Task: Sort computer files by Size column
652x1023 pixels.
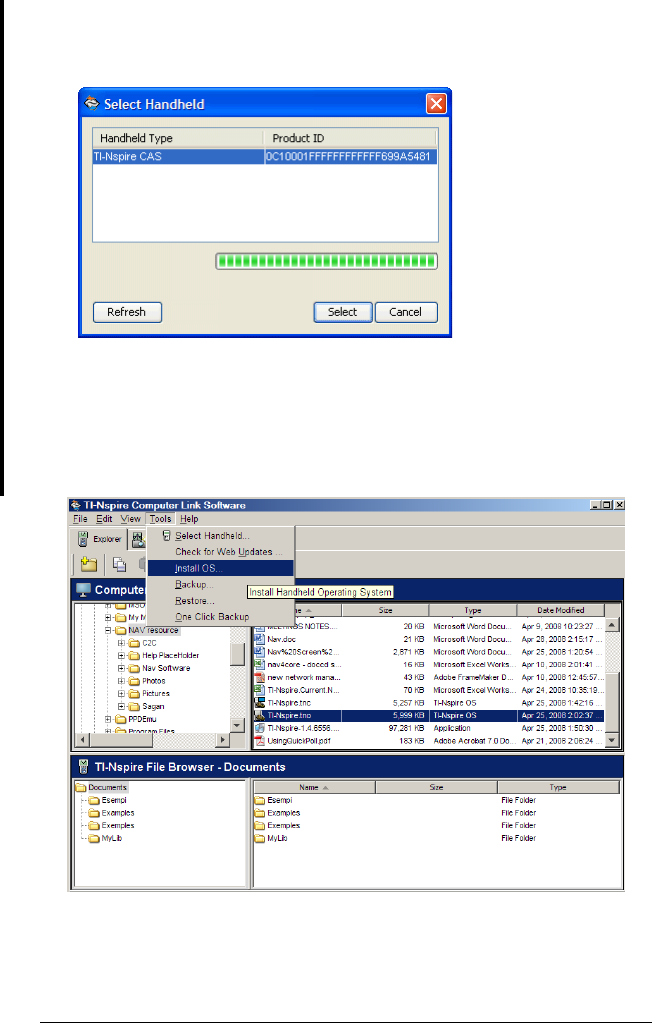Action: click(385, 610)
